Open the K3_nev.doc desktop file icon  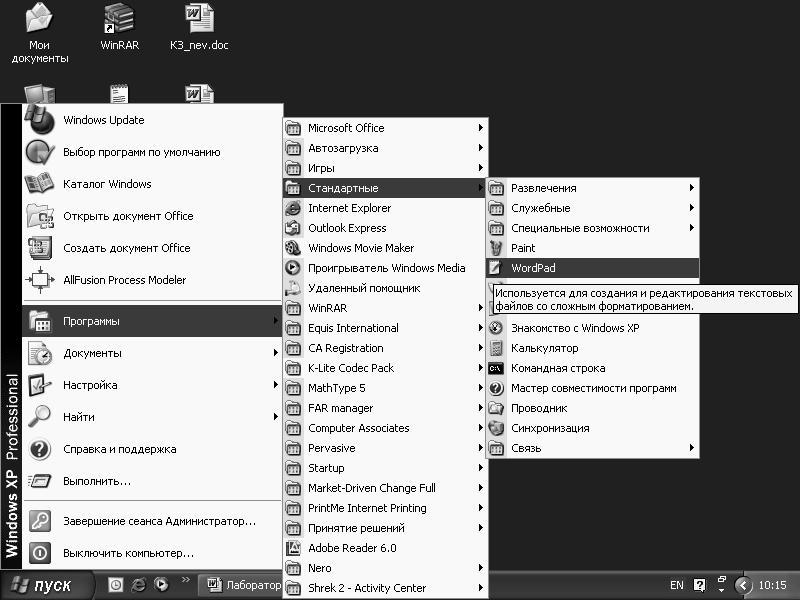click(x=199, y=18)
